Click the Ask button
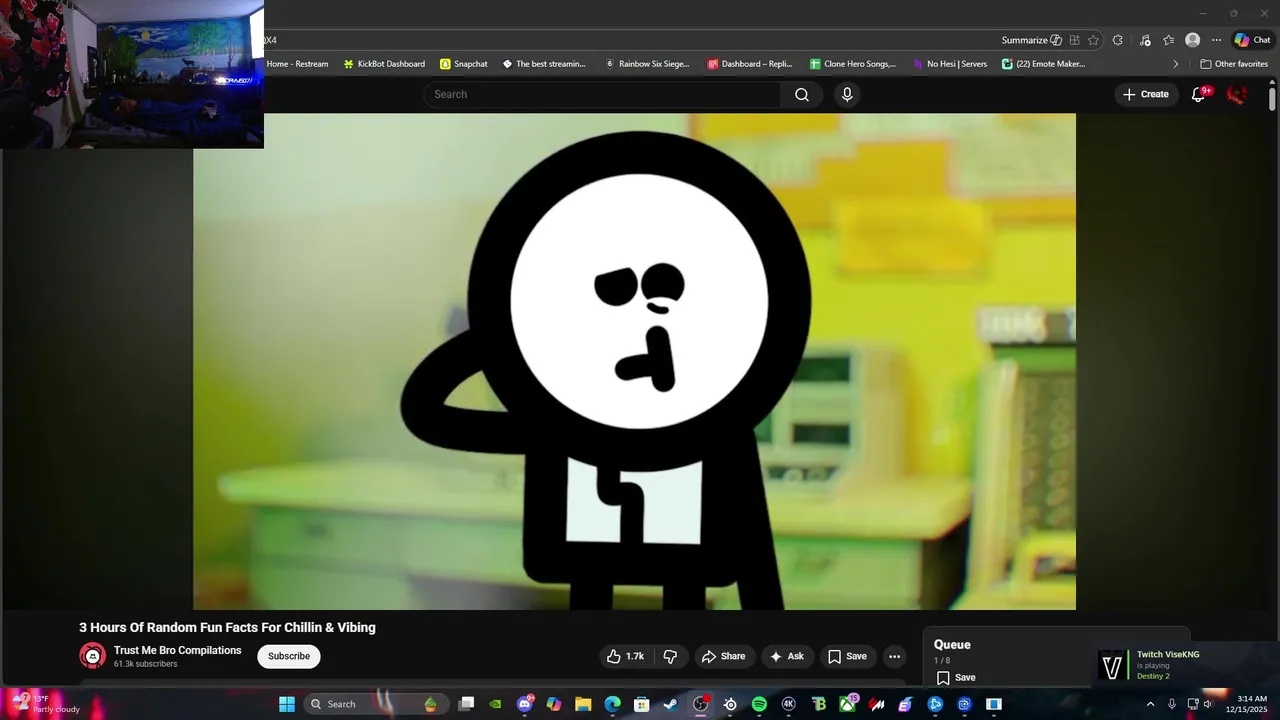 [786, 656]
